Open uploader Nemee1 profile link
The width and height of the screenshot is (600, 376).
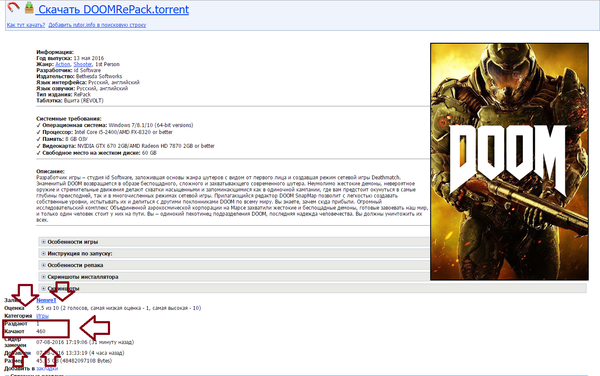(x=46, y=300)
